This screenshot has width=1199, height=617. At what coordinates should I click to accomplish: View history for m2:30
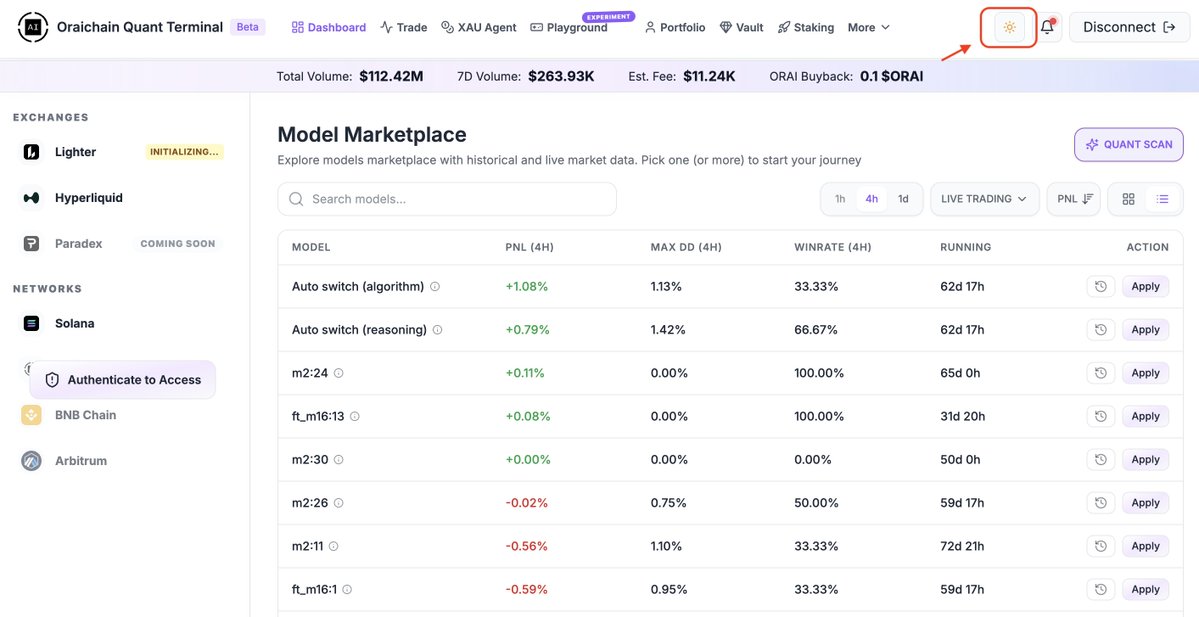coord(1100,460)
